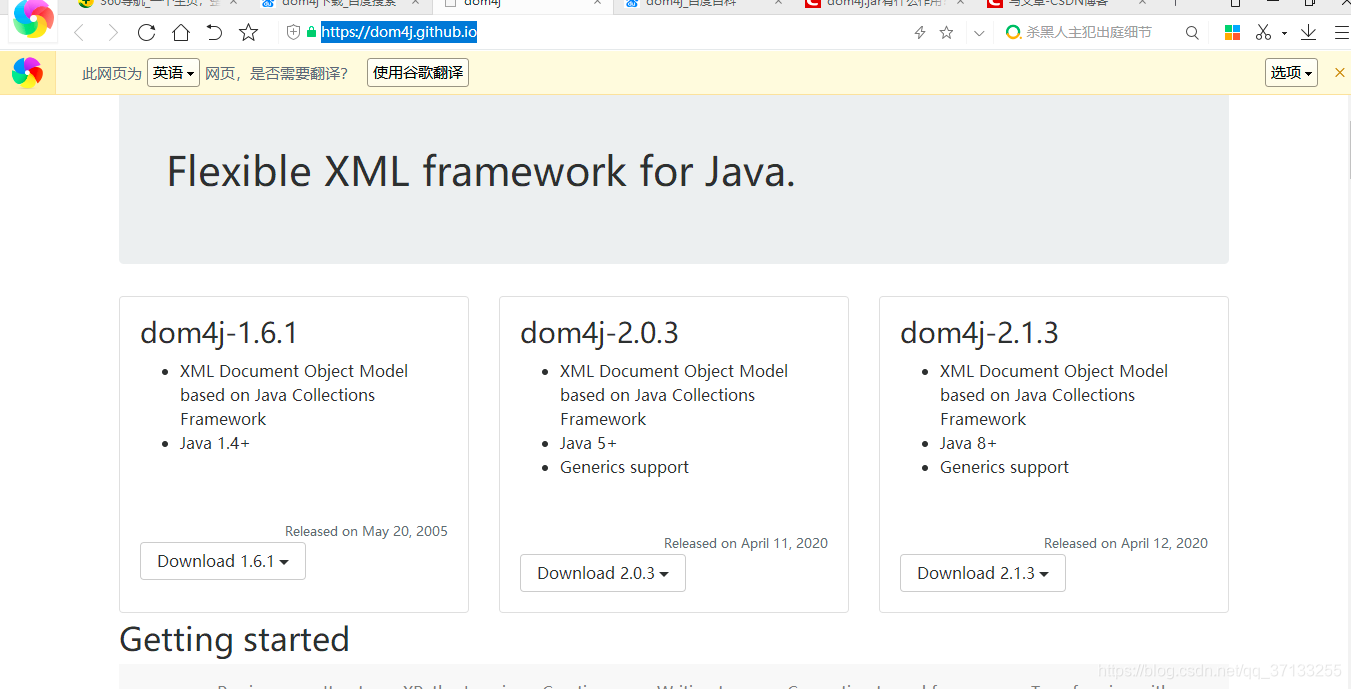The width and height of the screenshot is (1351, 689).
Task: Click the 360 browser logo
Action: [33, 18]
